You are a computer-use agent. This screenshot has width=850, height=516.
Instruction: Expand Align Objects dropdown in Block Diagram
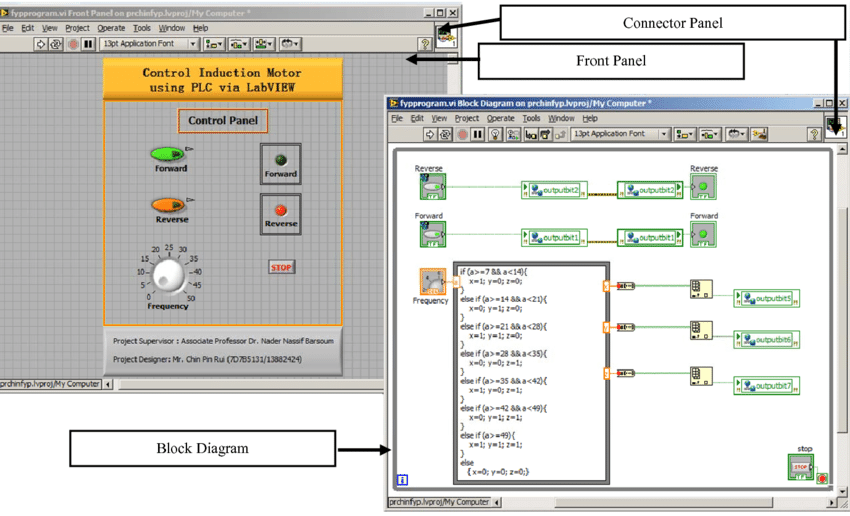pos(685,134)
